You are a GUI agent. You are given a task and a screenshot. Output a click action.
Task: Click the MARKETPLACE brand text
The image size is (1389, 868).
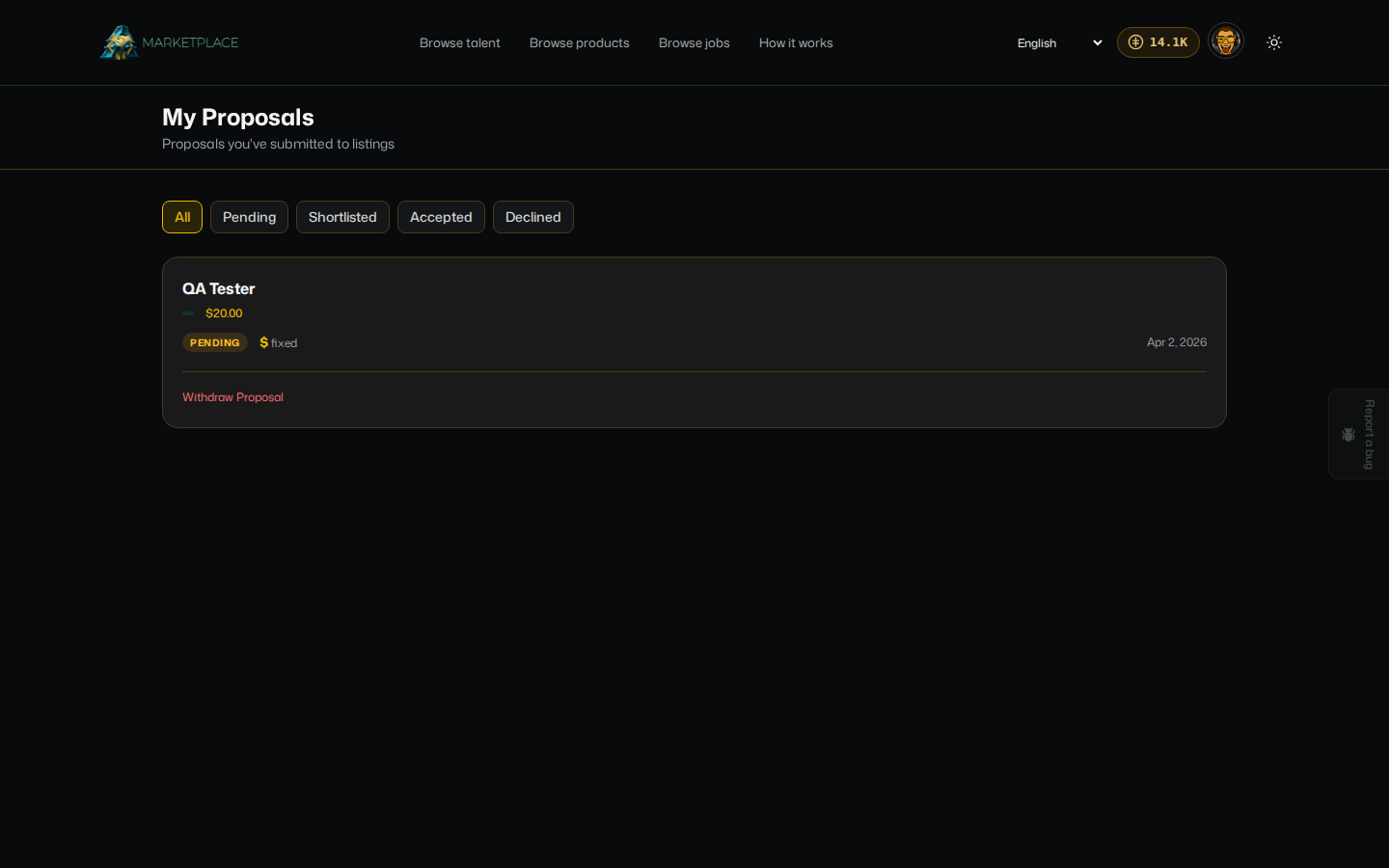190,42
